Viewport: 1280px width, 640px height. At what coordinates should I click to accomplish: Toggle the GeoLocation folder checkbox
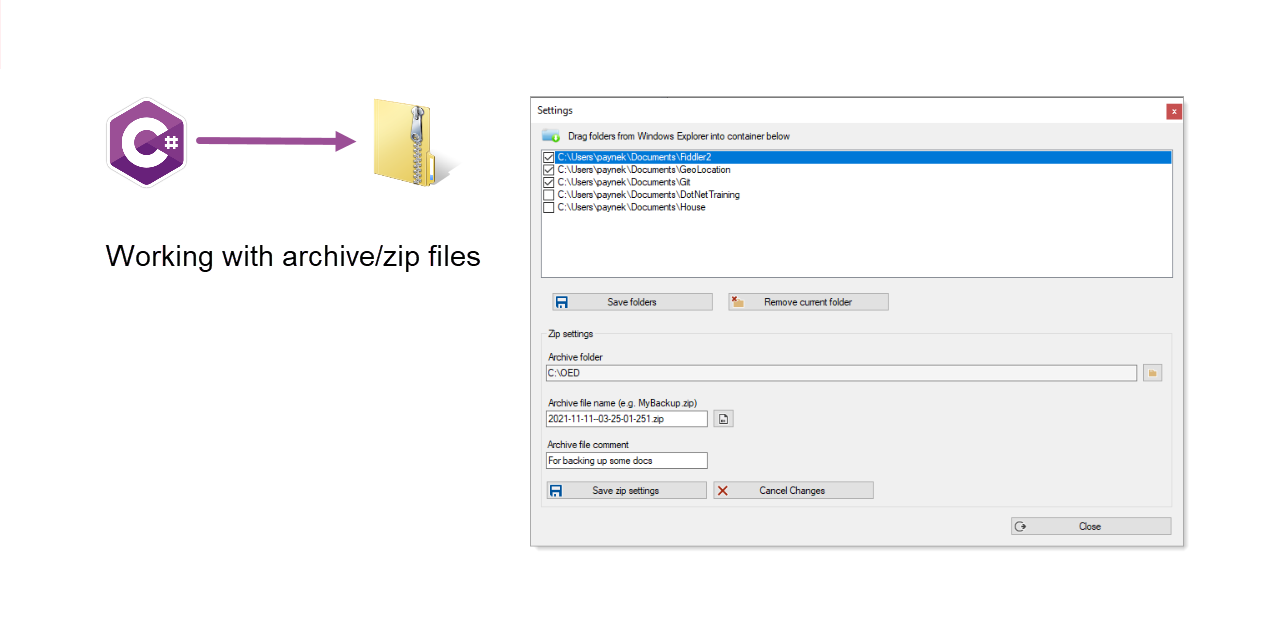tap(548, 169)
